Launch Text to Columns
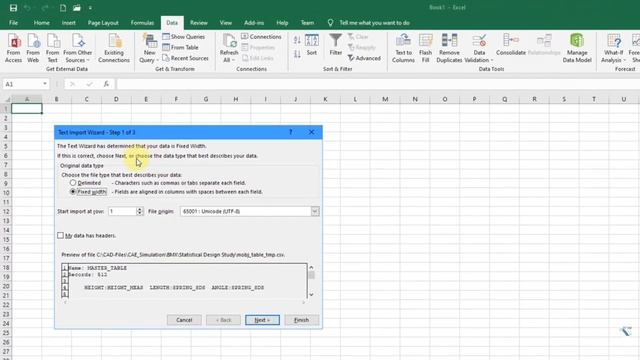Screen dimensions: 640x360 pos(403,48)
